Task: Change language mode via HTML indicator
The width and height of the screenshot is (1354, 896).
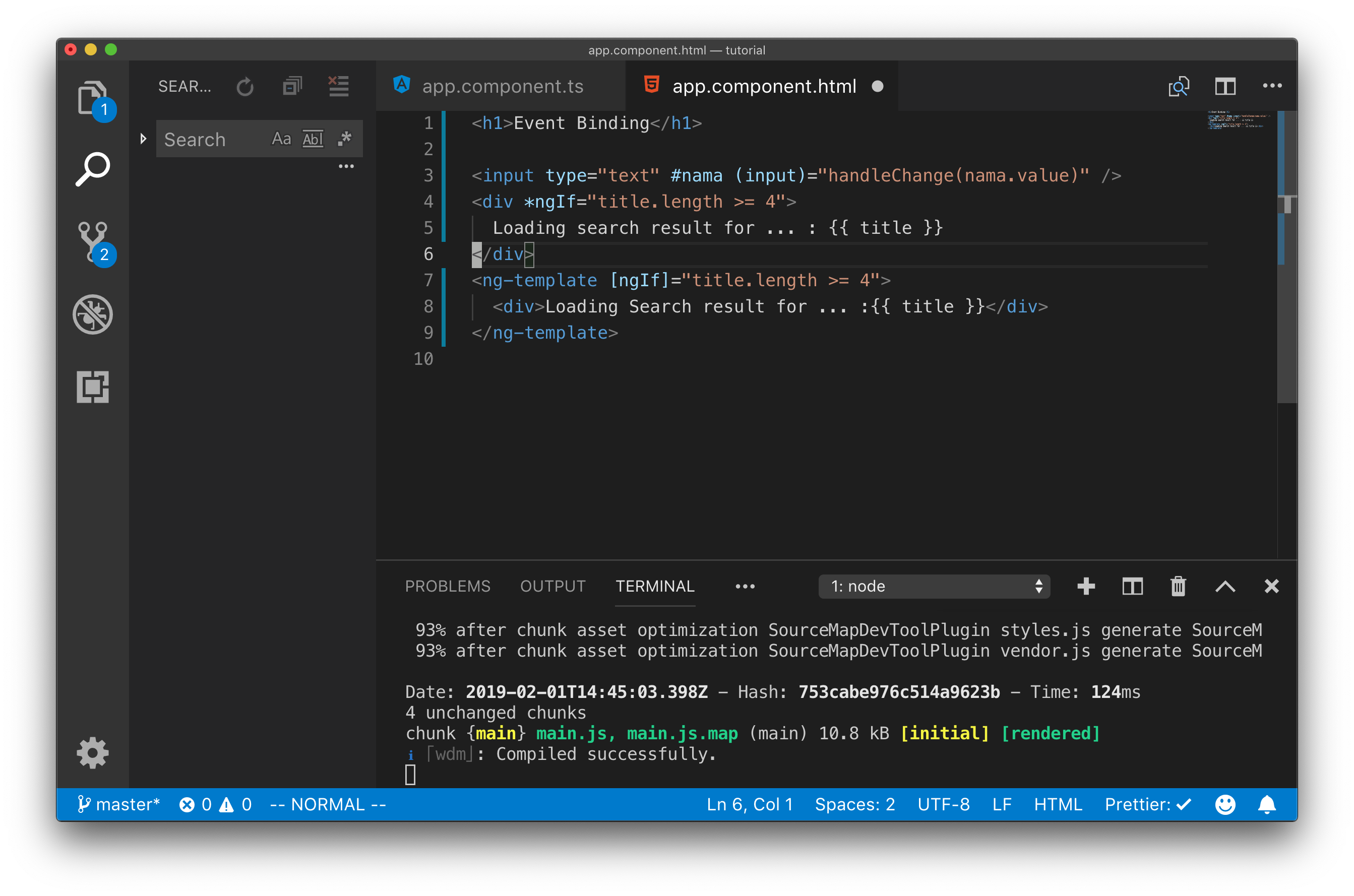Action: pos(1058,804)
